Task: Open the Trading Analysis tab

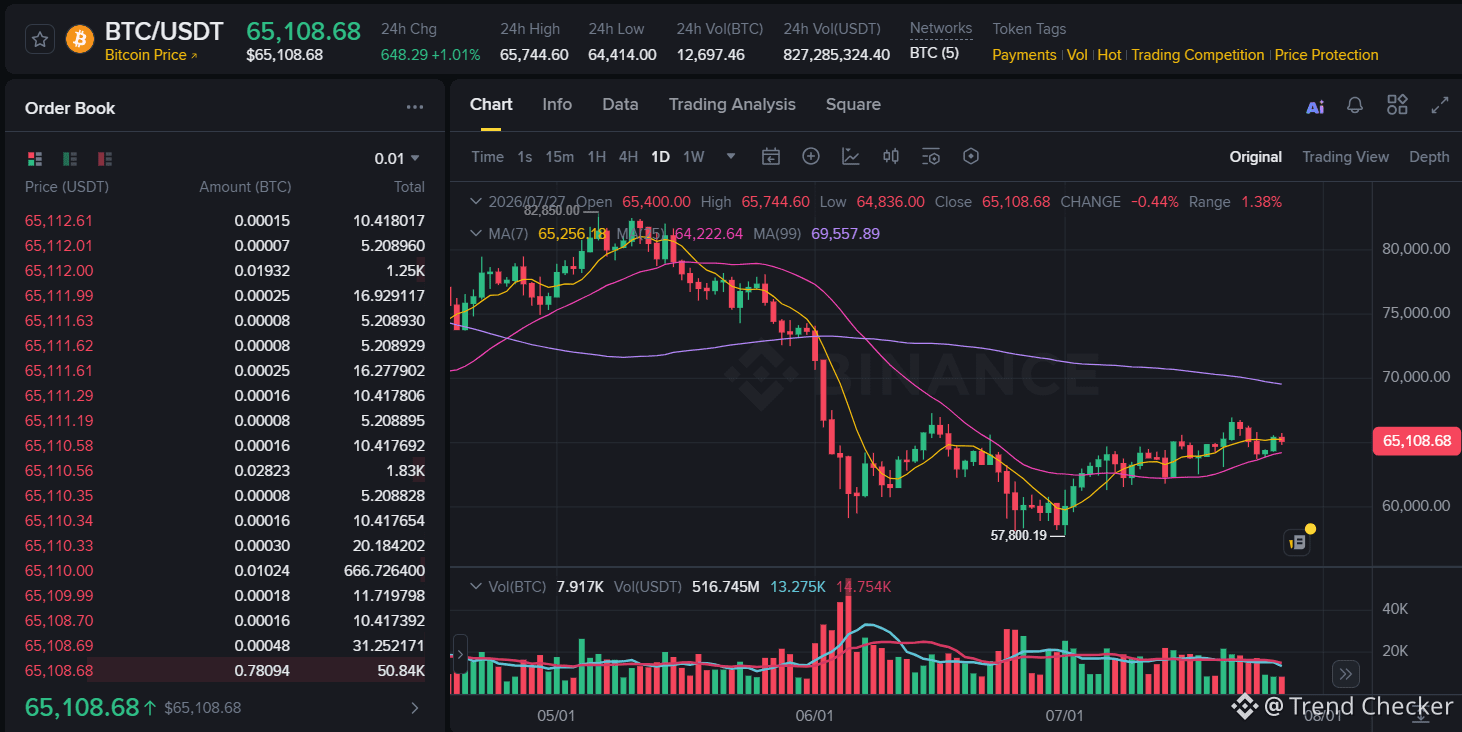Action: (732, 104)
